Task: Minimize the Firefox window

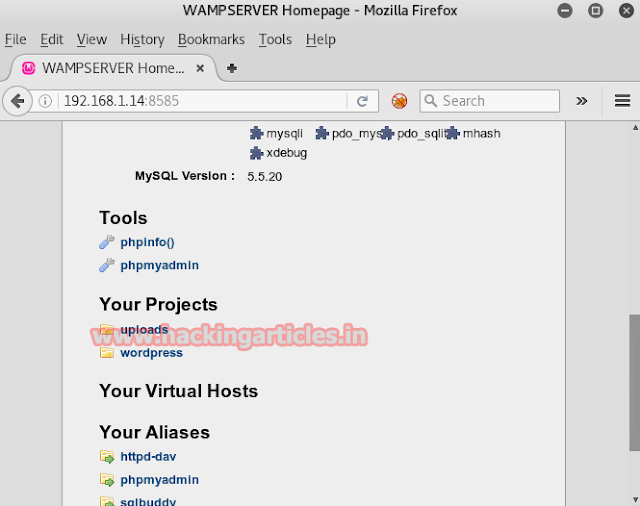Action: (x=565, y=10)
